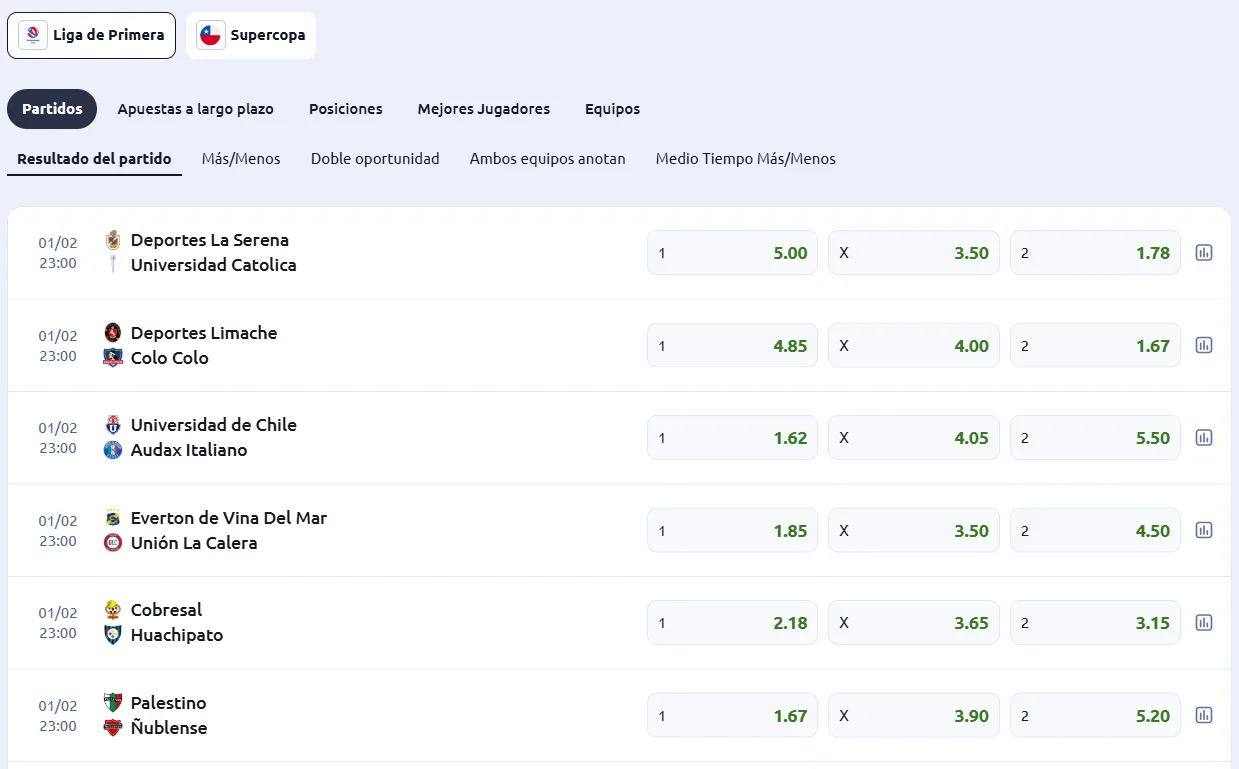Select the Supercopa league chip
This screenshot has width=1239, height=769.
[251, 36]
